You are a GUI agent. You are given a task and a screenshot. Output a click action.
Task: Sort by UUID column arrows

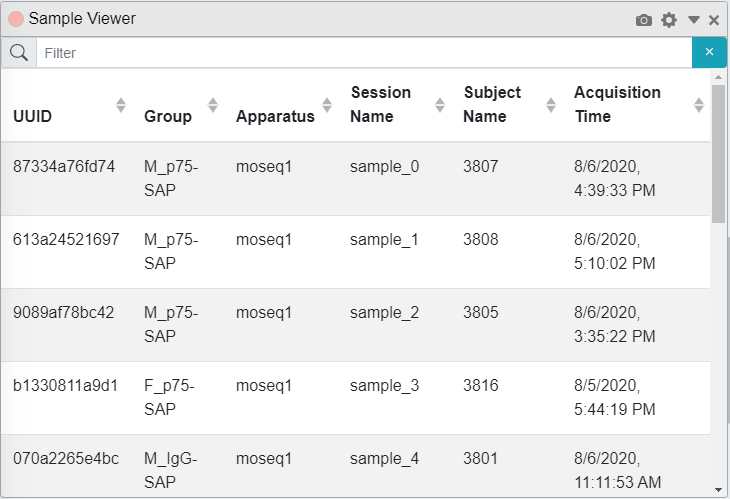[121, 105]
